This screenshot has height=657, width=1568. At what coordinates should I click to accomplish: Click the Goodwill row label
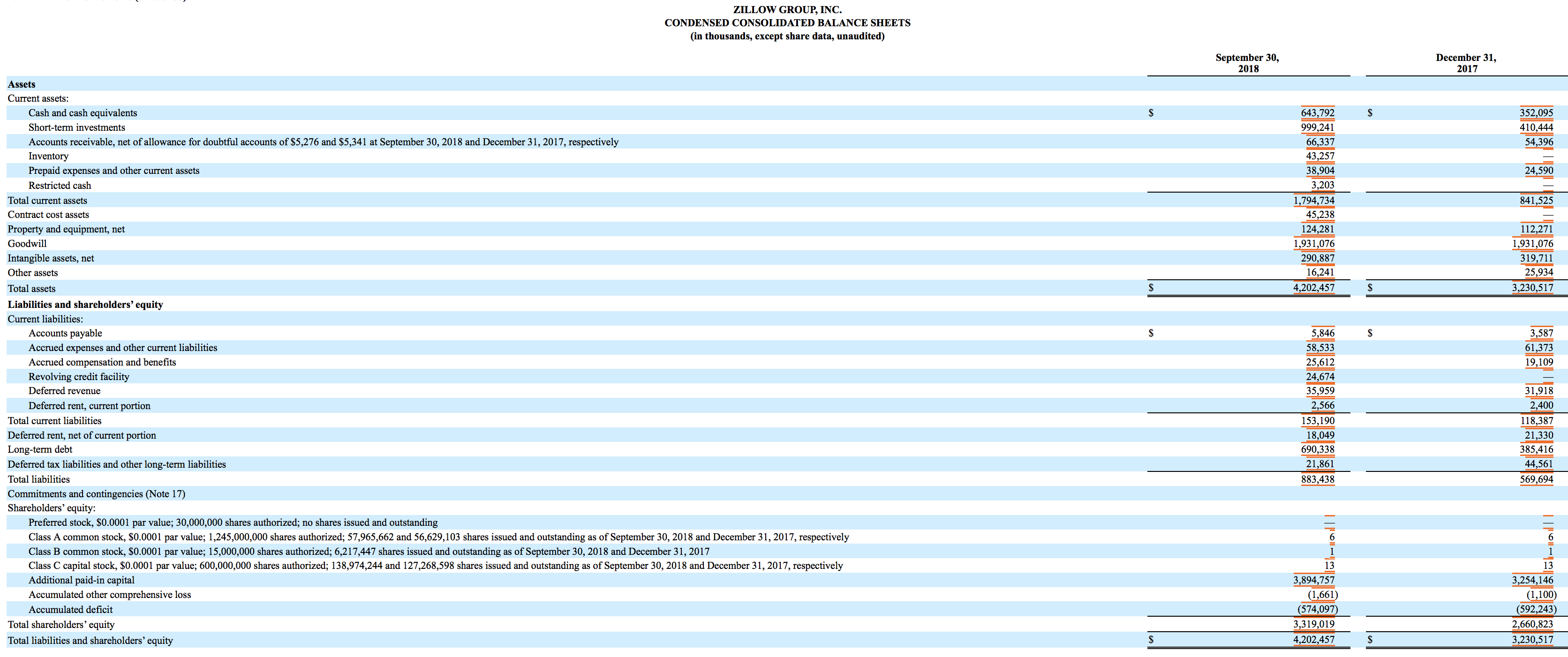26,243
